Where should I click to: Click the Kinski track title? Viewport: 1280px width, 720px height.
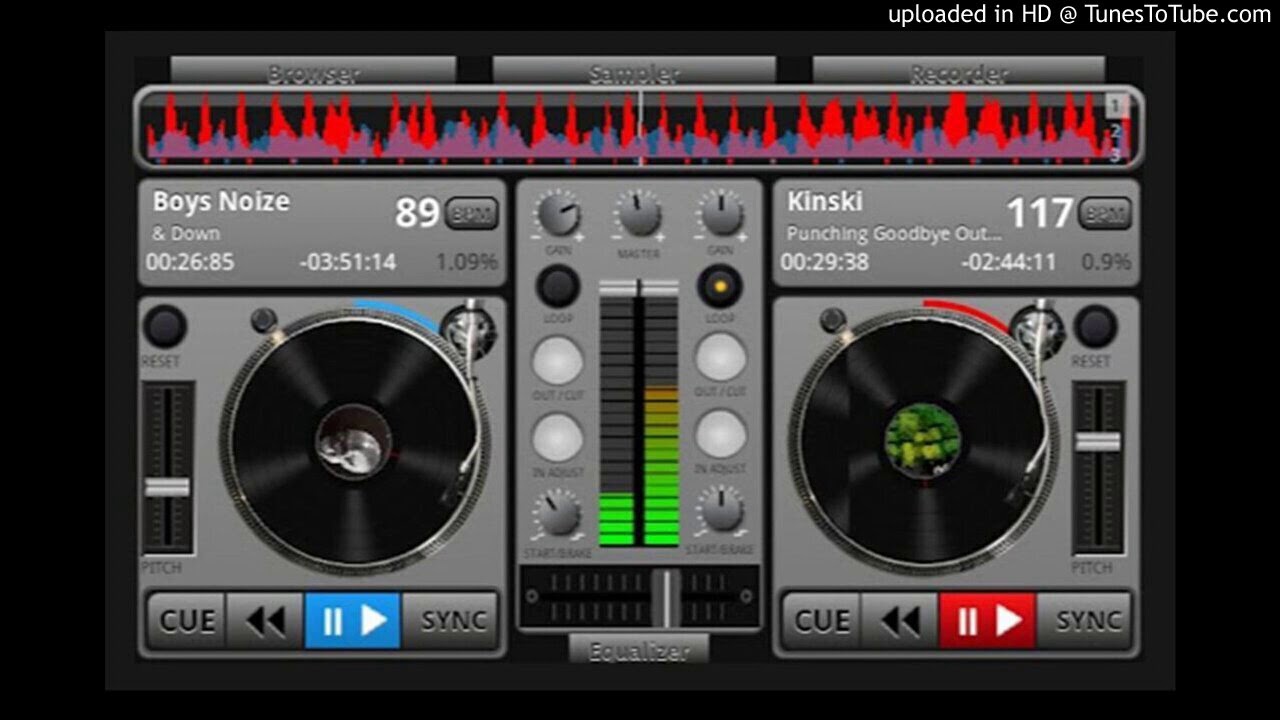point(824,201)
